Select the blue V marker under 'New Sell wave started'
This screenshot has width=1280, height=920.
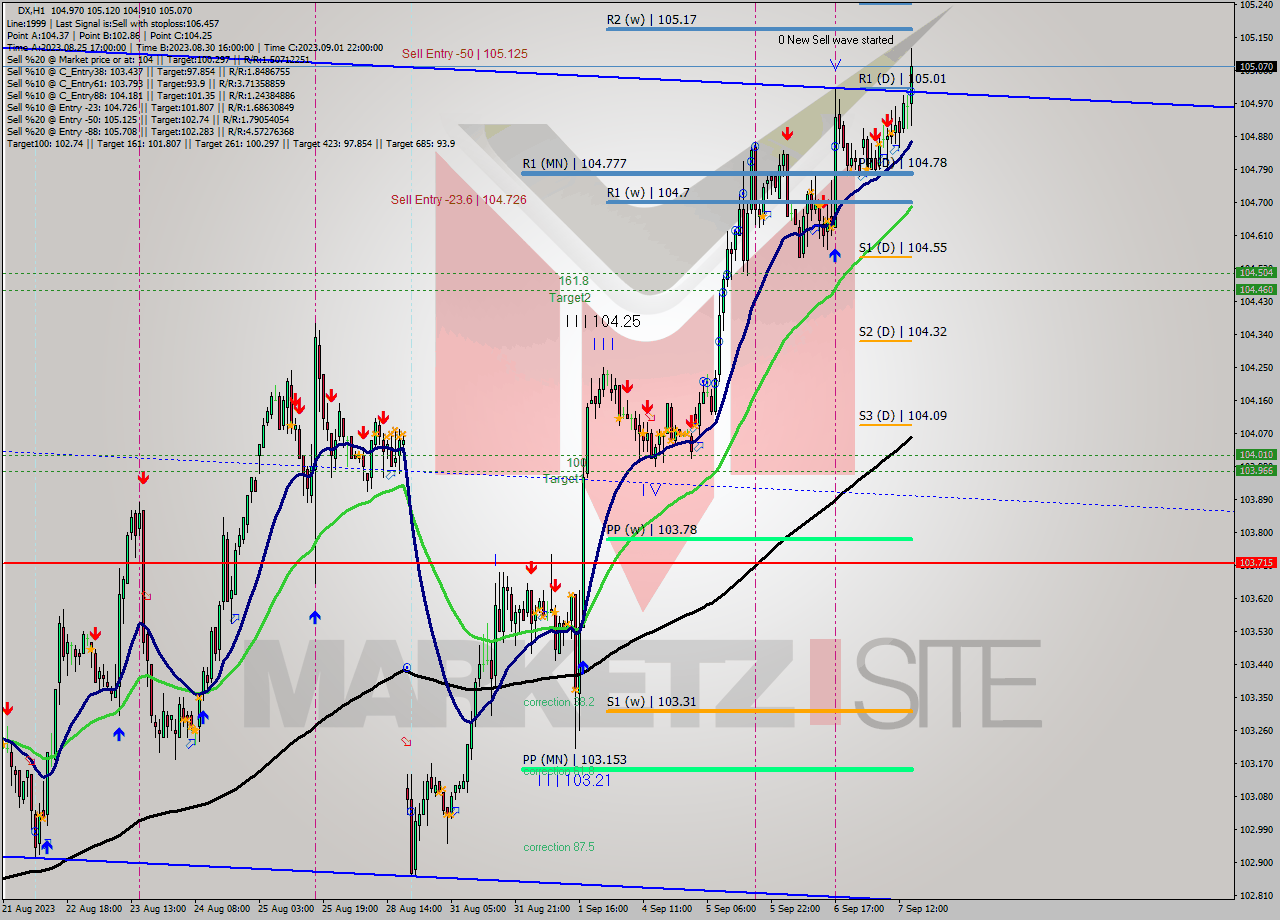(835, 64)
